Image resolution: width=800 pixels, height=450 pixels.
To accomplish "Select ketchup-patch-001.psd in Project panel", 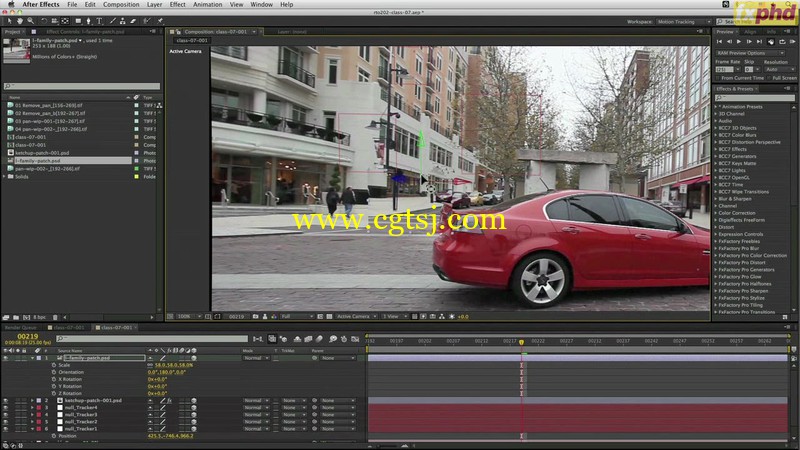I will point(42,153).
